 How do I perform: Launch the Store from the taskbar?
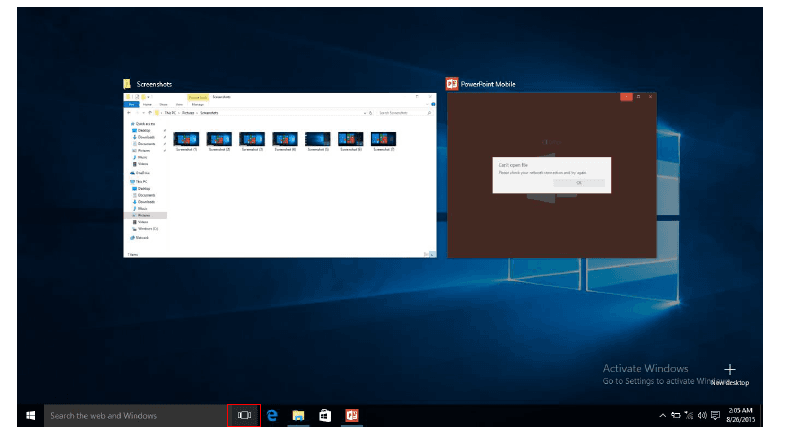pos(324,415)
